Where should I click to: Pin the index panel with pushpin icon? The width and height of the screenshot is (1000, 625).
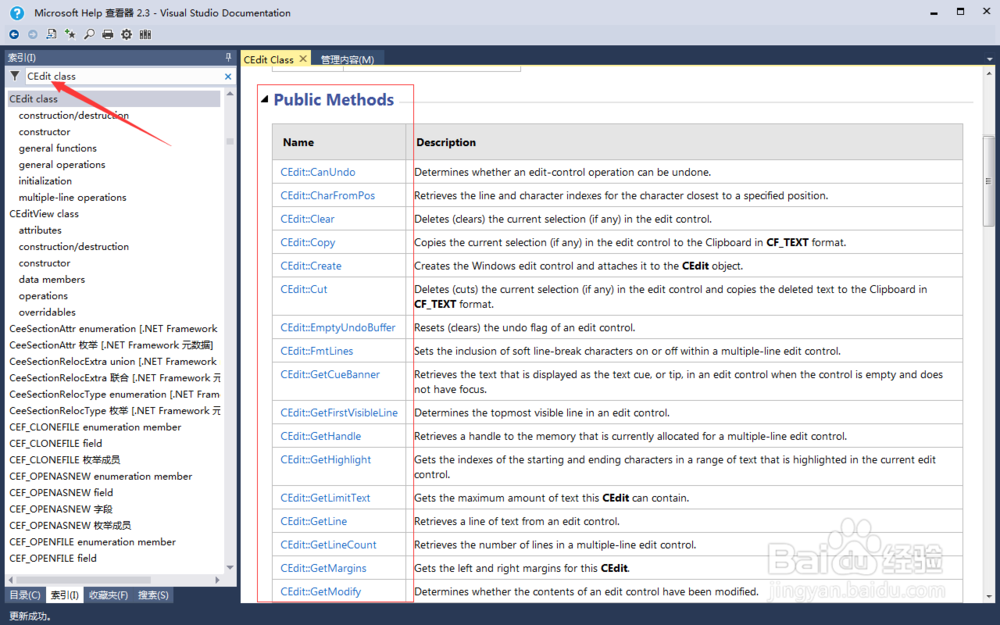(x=228, y=57)
